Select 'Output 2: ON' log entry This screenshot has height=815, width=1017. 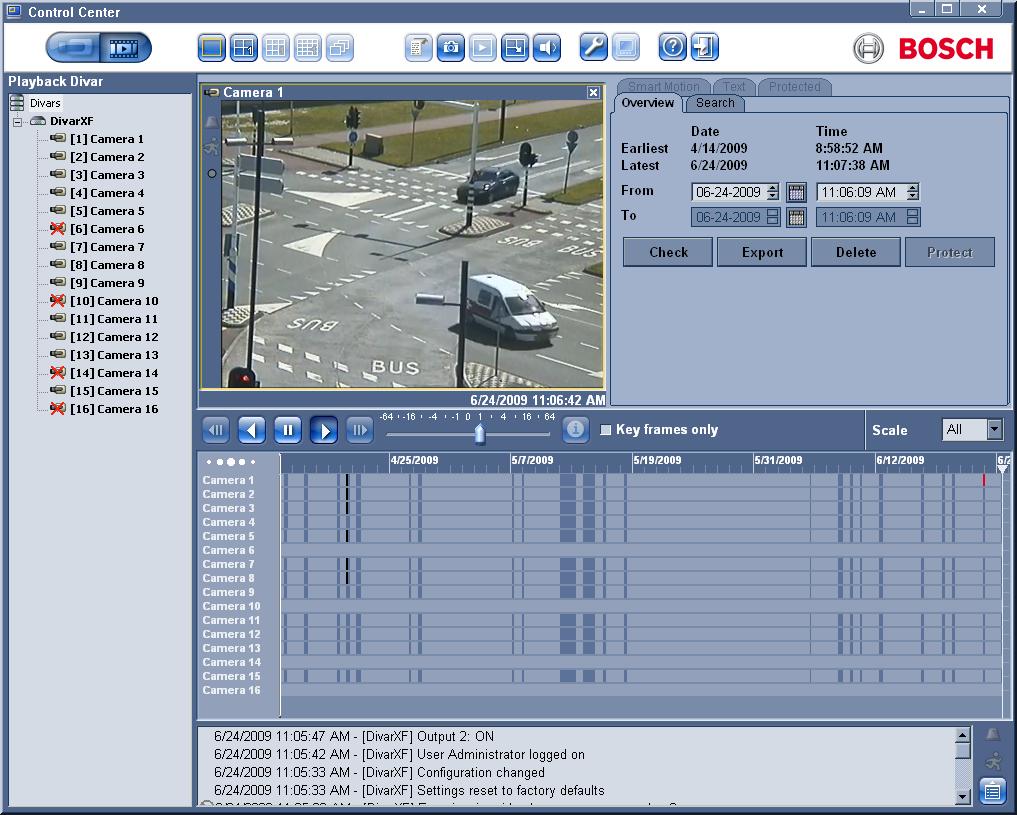pos(353,737)
